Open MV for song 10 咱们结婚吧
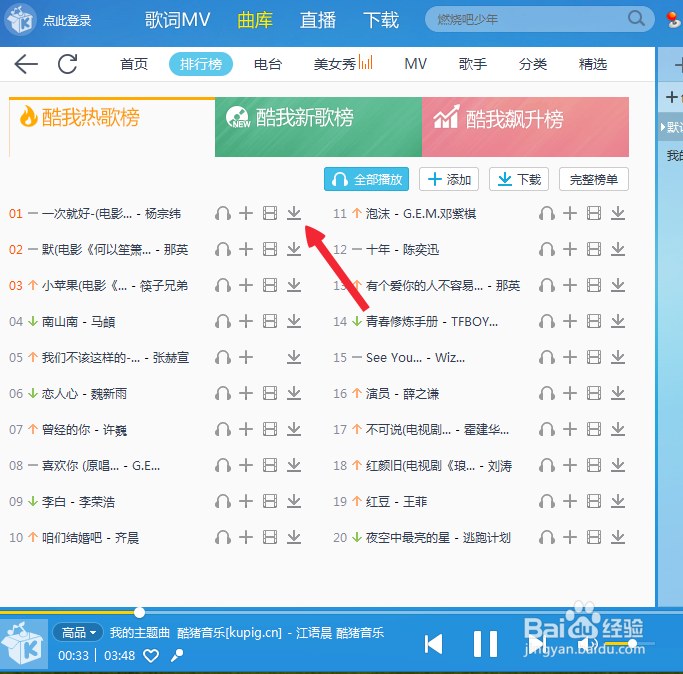Screen dimensions: 683x674 coord(270,537)
